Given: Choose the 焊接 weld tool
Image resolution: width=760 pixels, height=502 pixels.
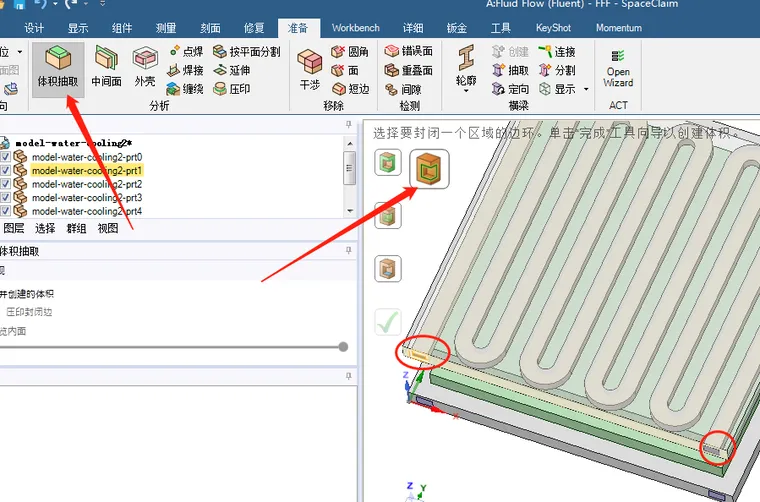Looking at the screenshot, I should click(185, 70).
